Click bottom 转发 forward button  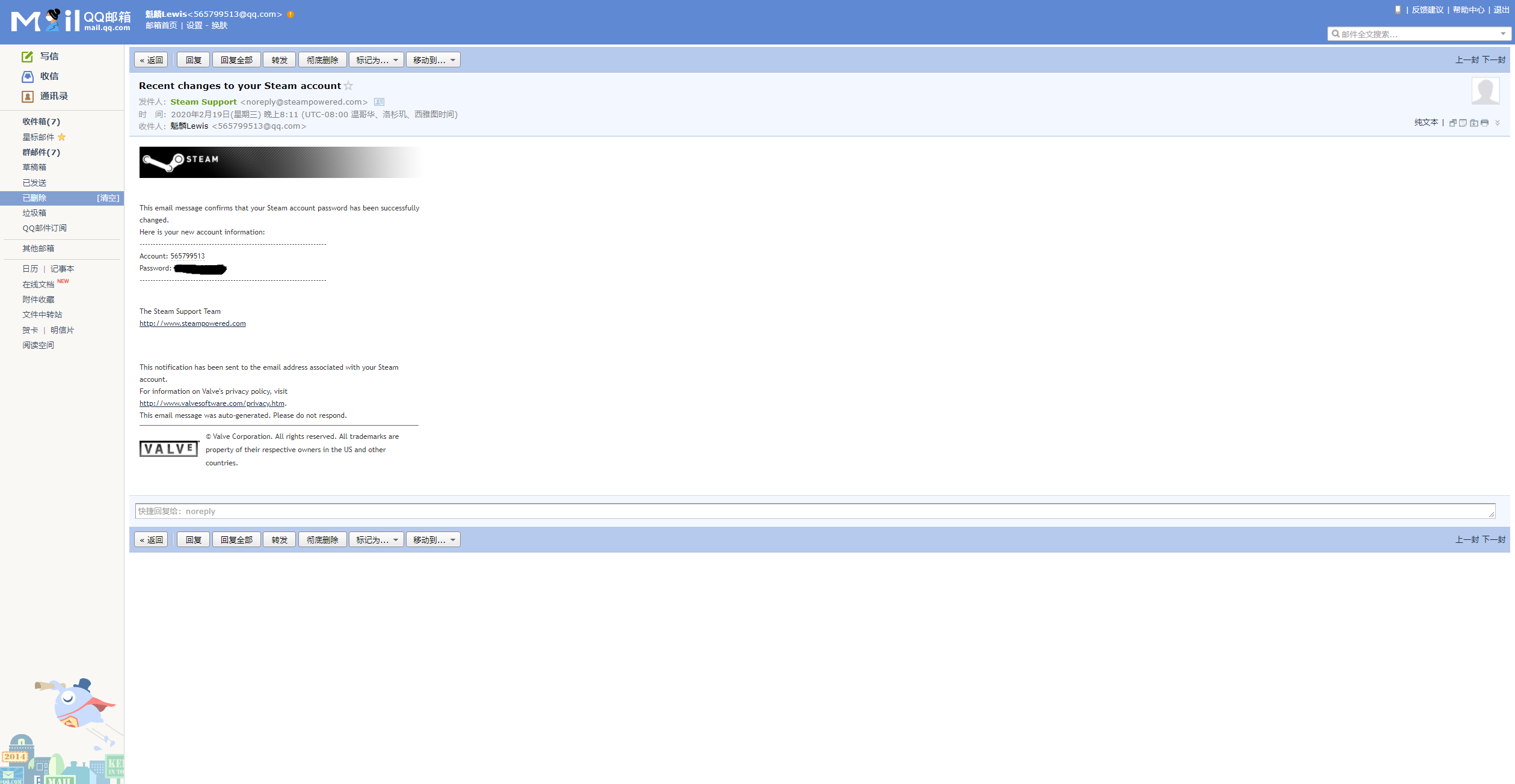click(279, 540)
